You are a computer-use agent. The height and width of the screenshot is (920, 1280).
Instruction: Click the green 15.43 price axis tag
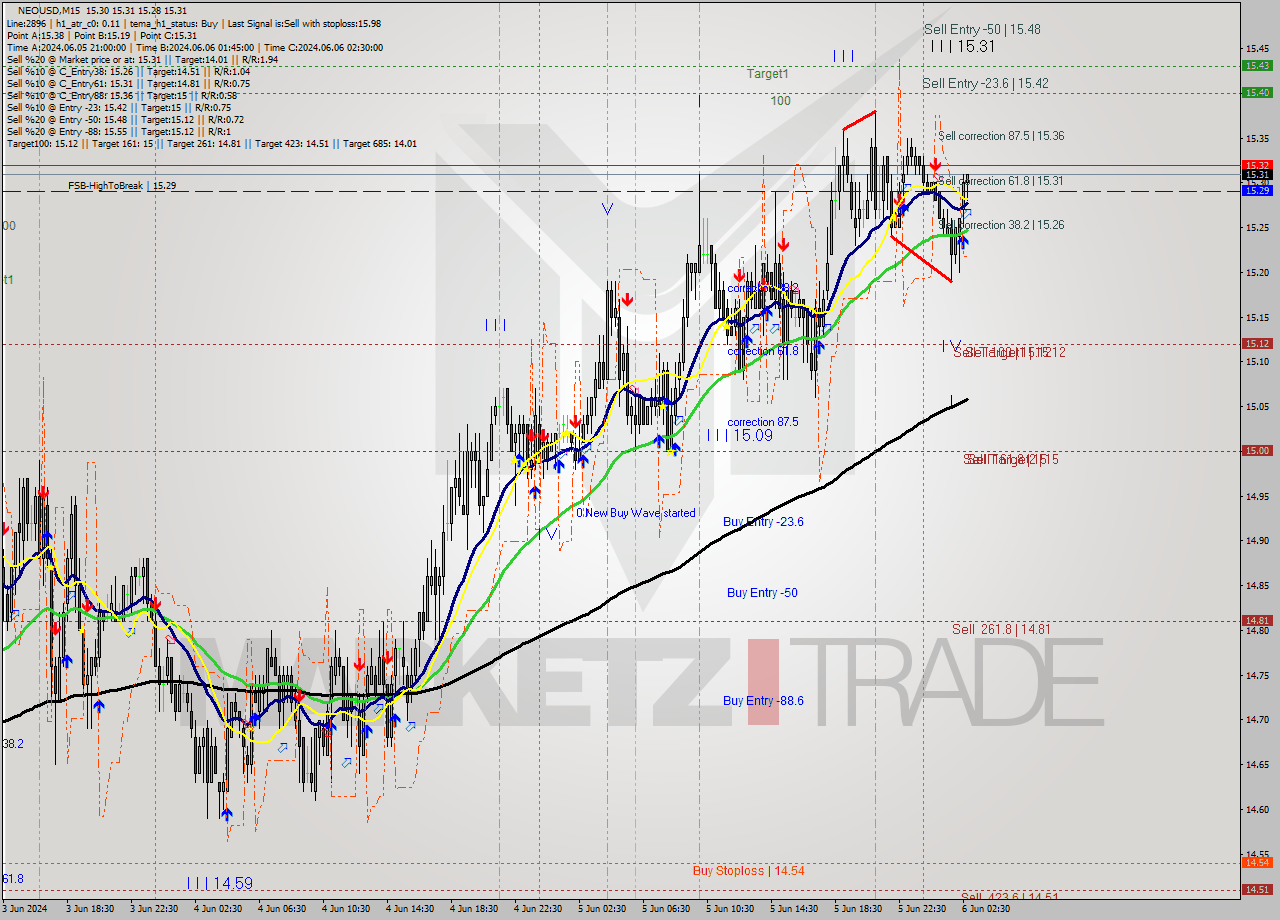click(1257, 65)
